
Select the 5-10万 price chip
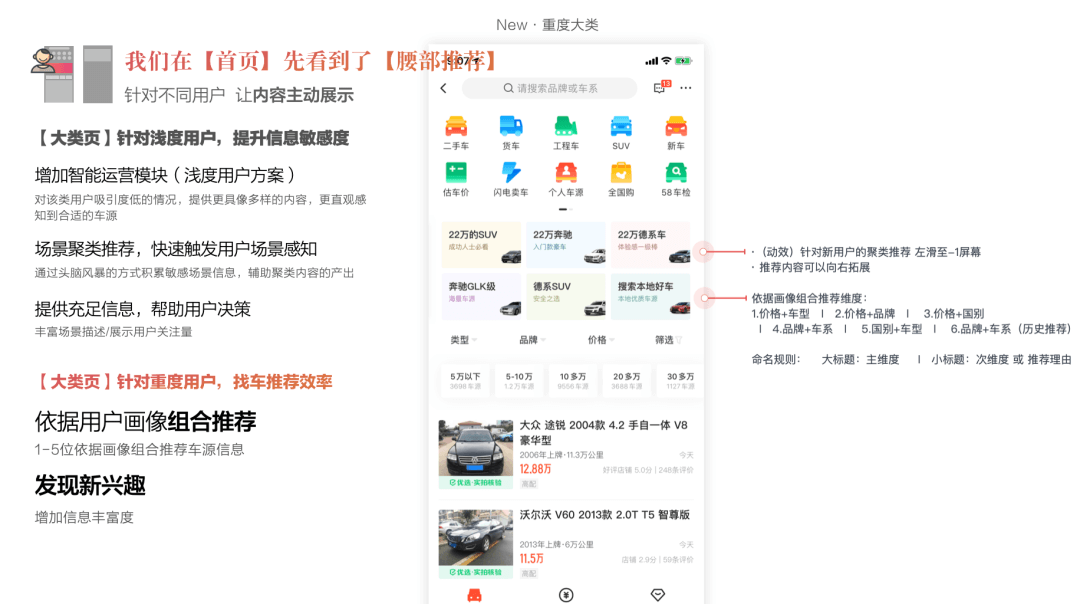[519, 381]
